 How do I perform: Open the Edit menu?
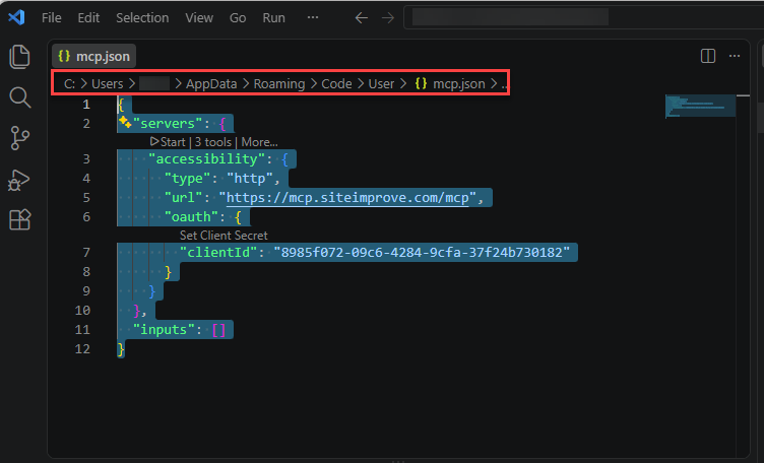coord(88,18)
